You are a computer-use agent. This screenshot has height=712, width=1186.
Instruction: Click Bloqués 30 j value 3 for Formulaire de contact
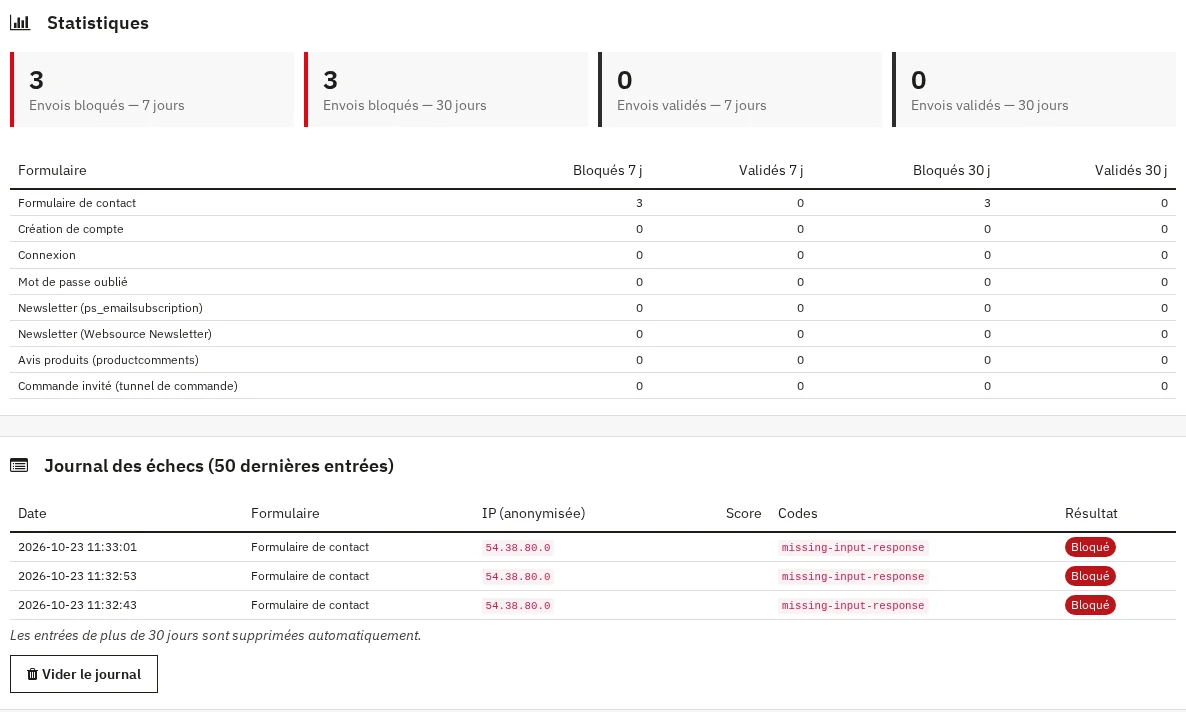(987, 203)
